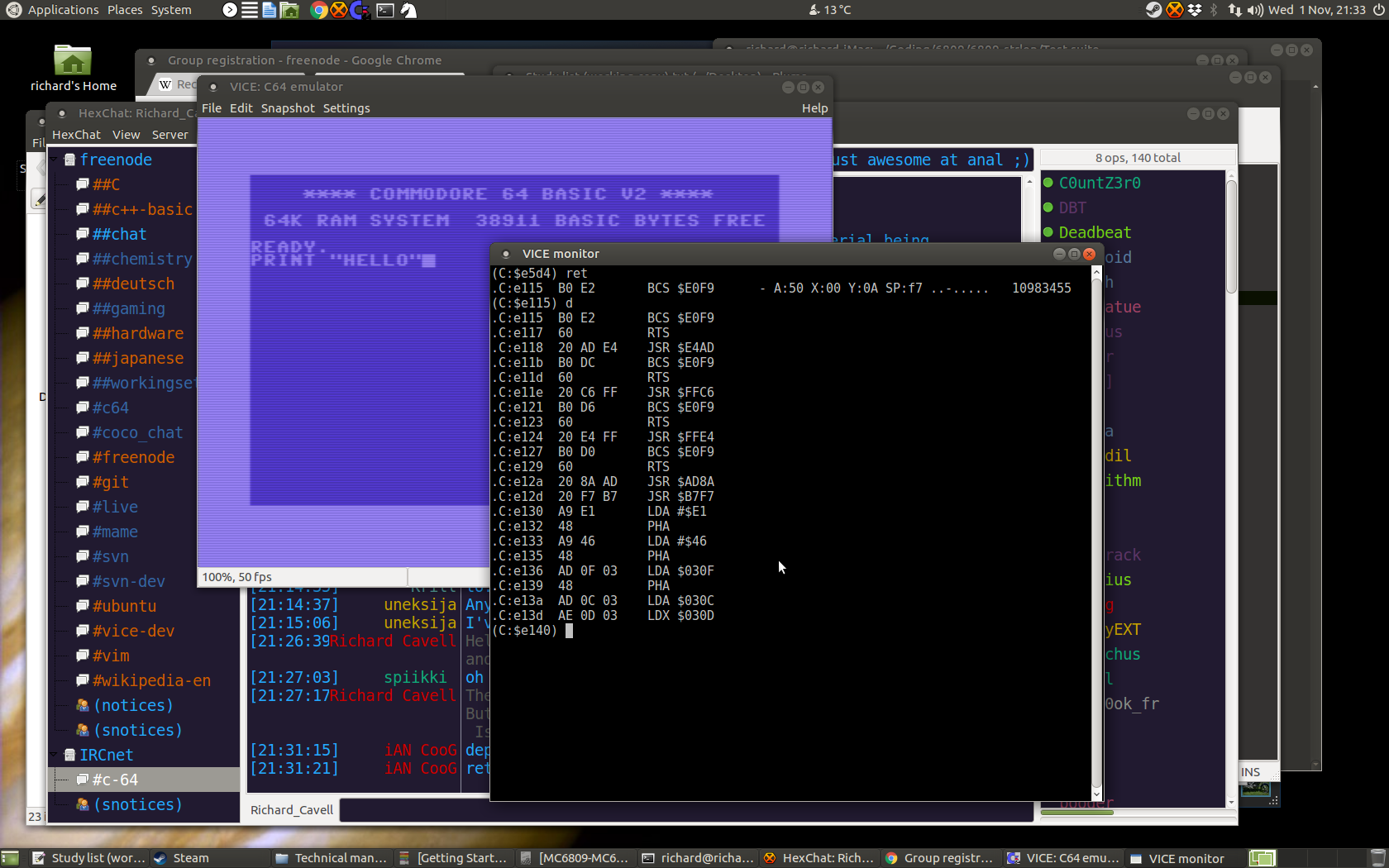Click the clock showing Wed 1 Nov, 21:33
Image resolution: width=1389 pixels, height=868 pixels.
(x=1316, y=10)
